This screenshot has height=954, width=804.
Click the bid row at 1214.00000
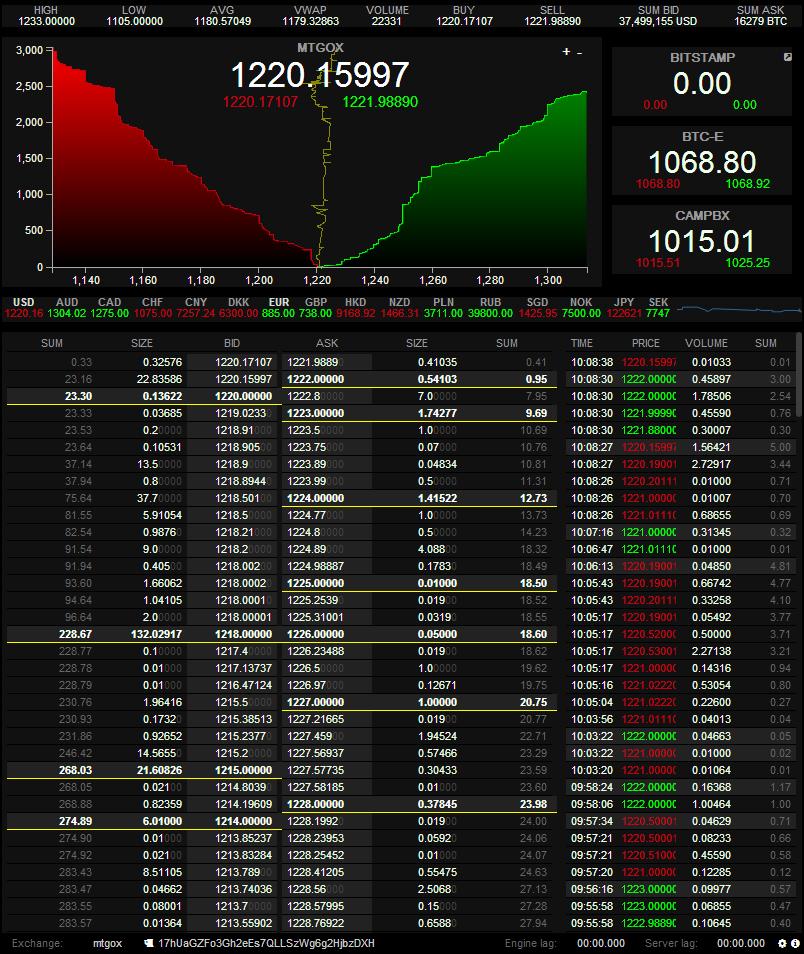143,821
